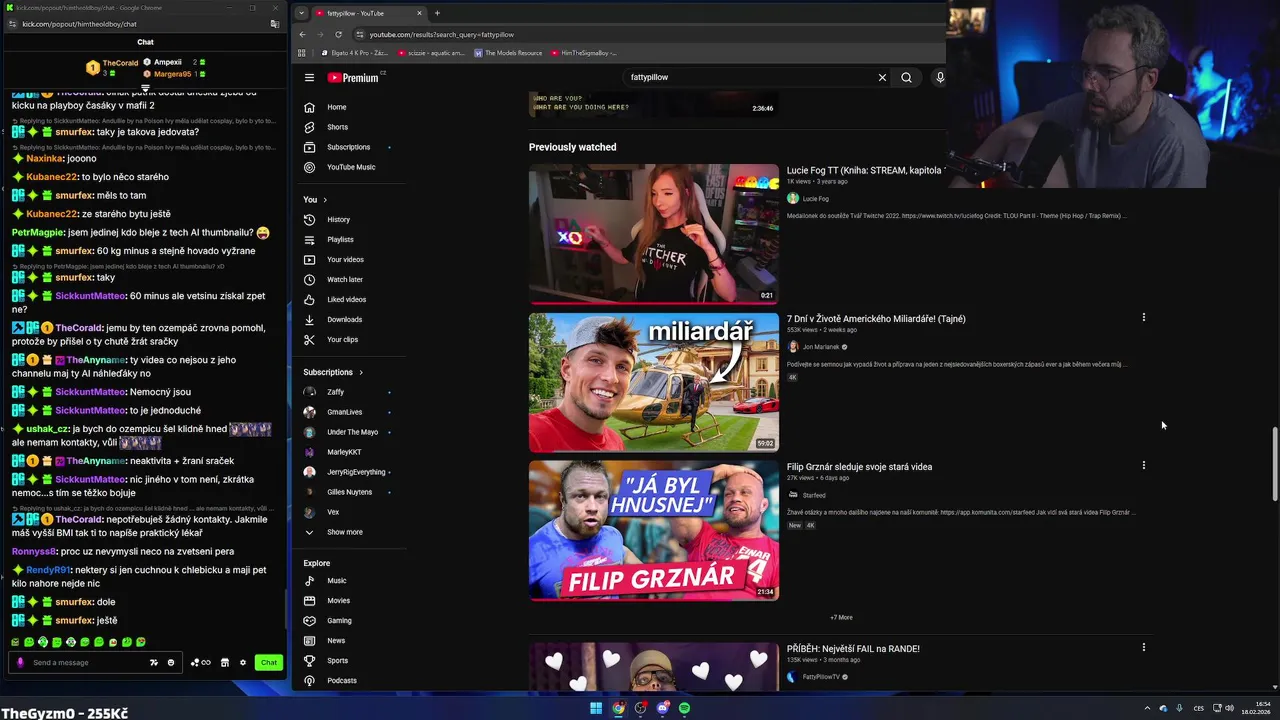Click the YouTube Premium logo
1280x720 pixels.
(x=353, y=77)
